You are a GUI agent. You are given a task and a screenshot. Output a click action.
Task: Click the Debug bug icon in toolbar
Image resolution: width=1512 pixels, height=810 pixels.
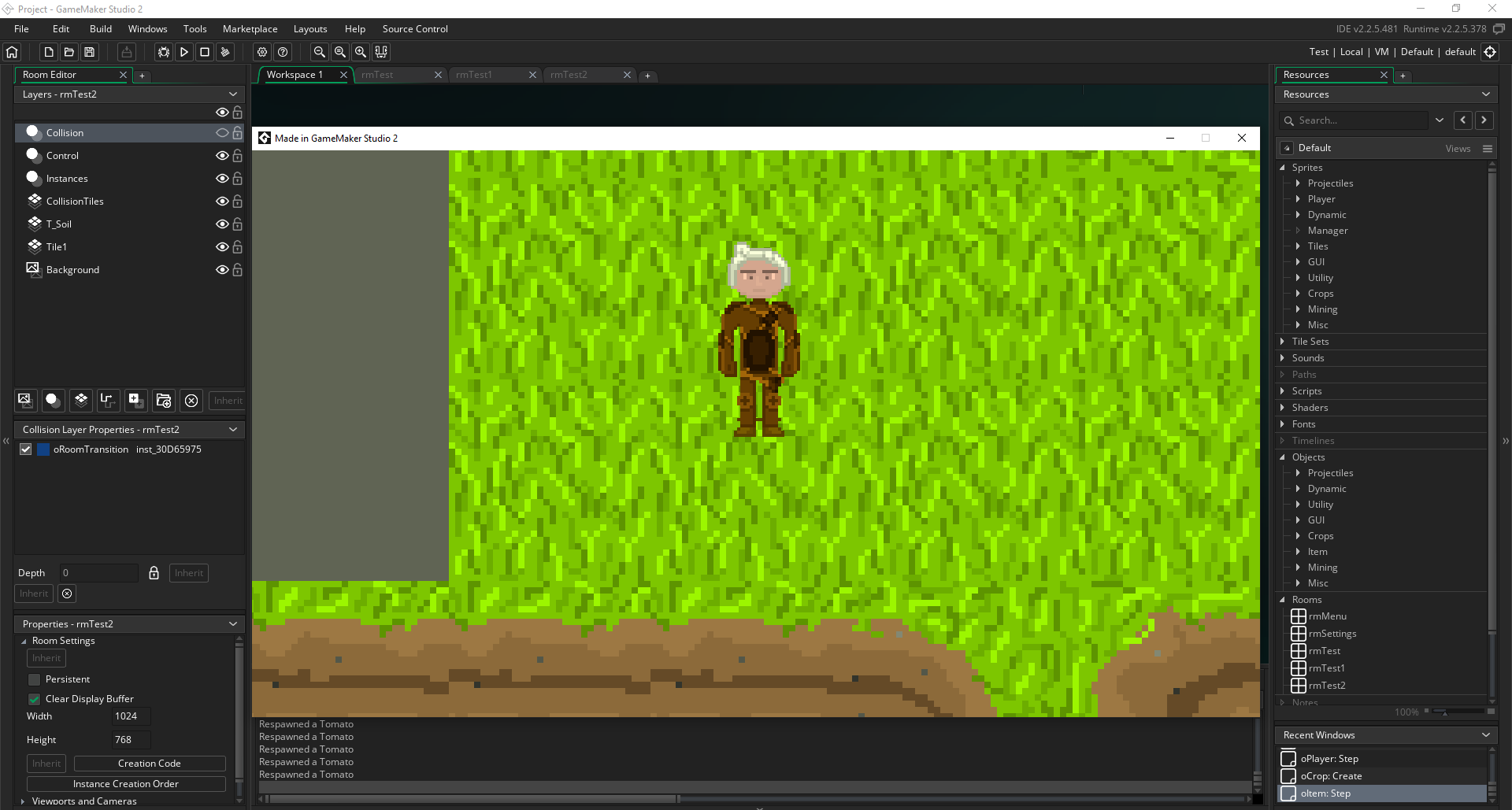[164, 52]
